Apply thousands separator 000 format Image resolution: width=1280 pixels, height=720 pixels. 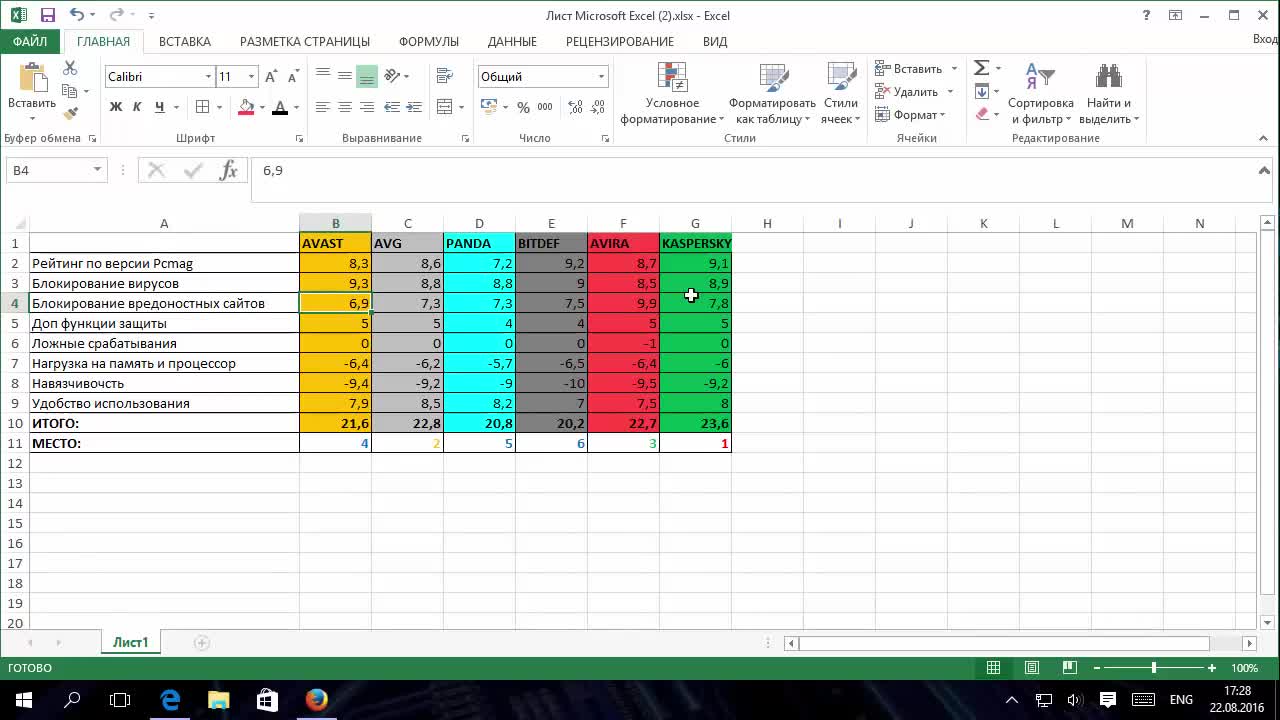click(x=545, y=107)
